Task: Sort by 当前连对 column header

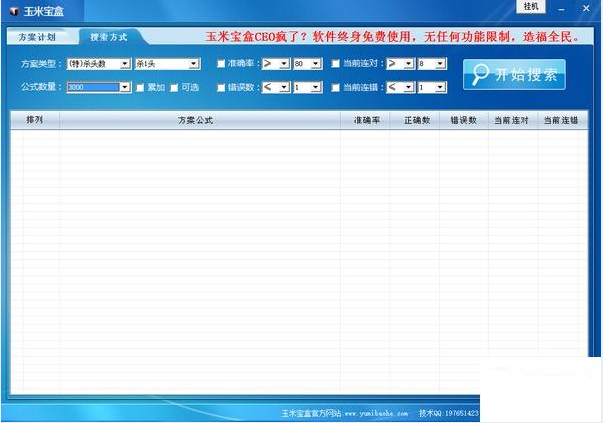Action: point(513,120)
